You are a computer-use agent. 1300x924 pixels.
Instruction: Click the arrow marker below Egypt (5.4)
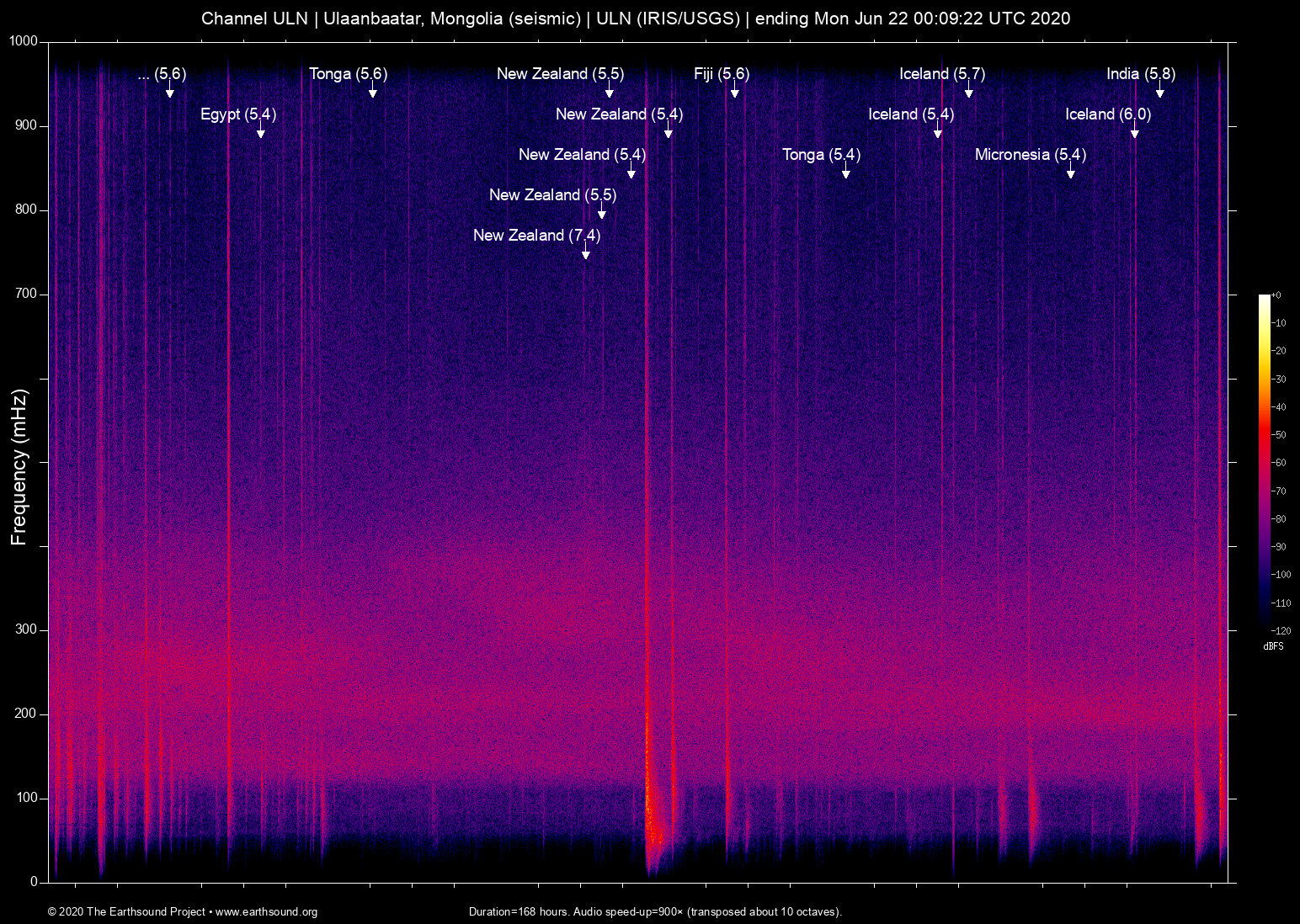pos(261,132)
